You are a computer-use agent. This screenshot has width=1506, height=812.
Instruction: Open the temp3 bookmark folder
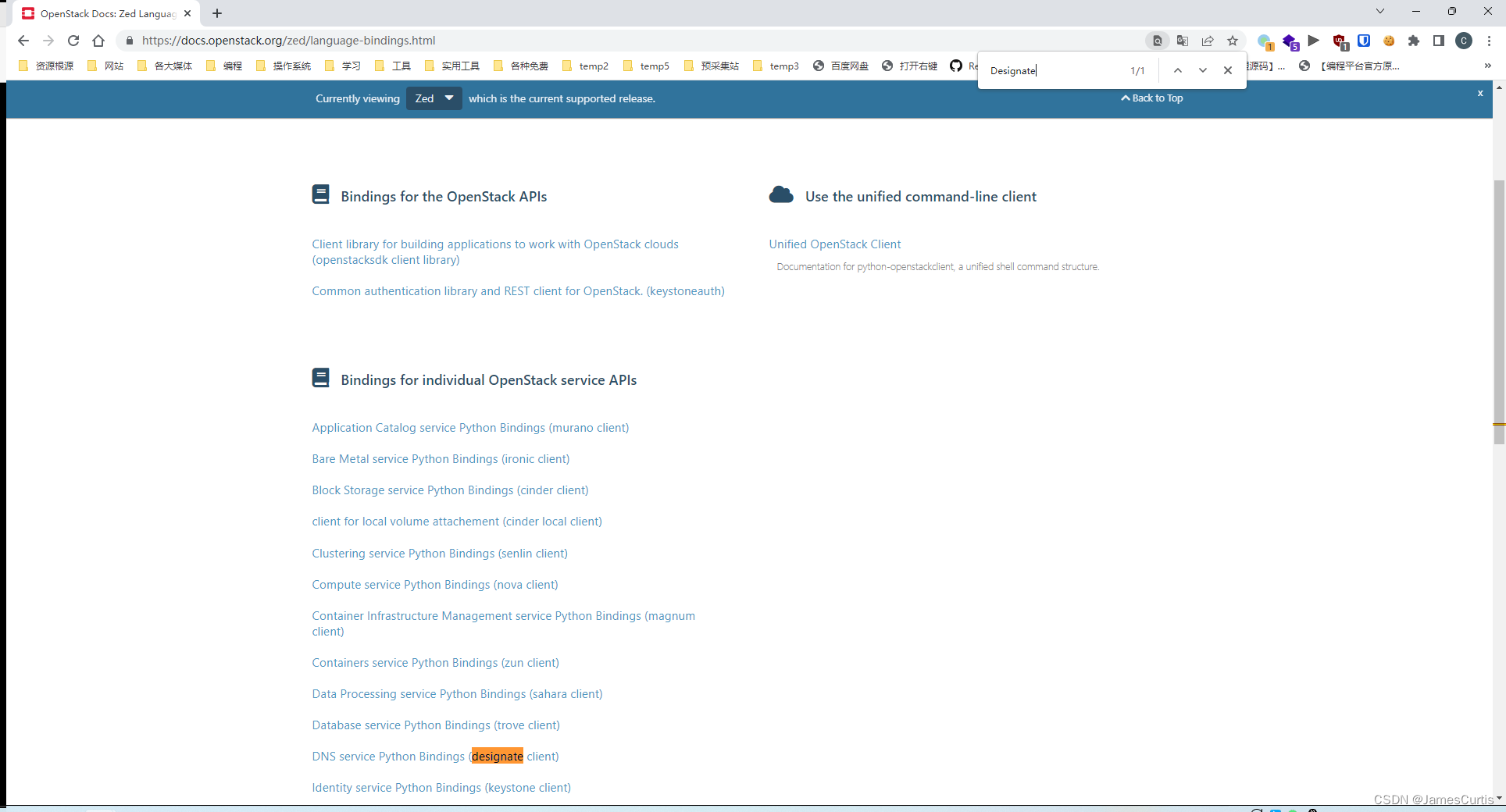tap(776, 66)
